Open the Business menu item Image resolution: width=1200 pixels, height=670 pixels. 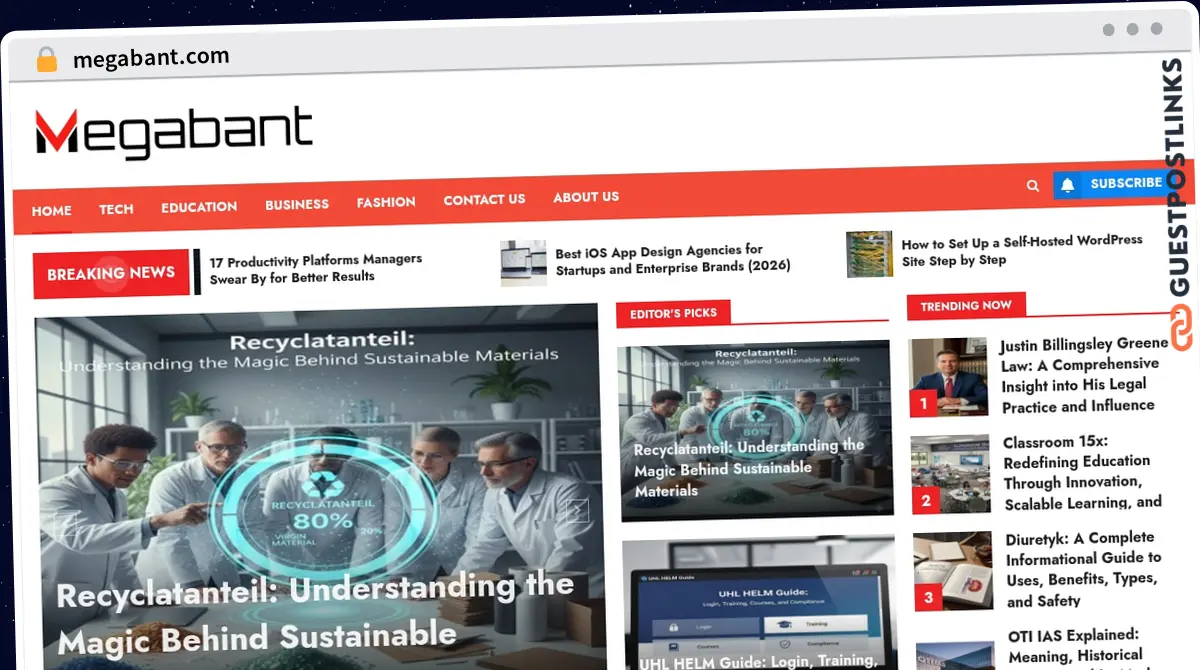(x=297, y=204)
